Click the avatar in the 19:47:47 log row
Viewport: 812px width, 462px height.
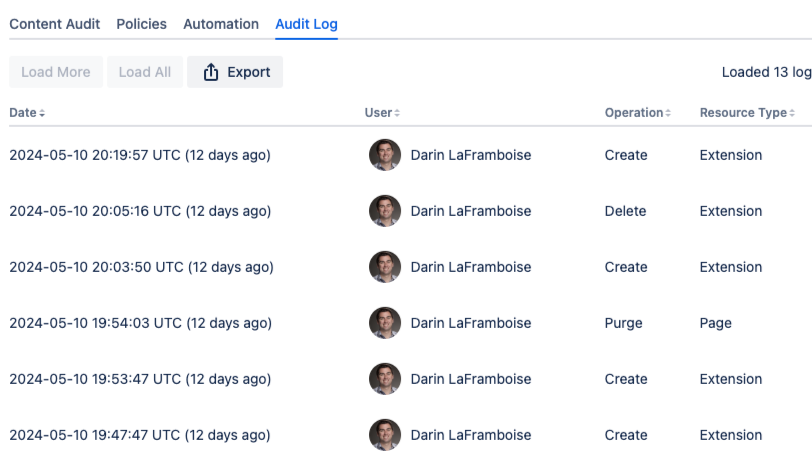(x=385, y=435)
